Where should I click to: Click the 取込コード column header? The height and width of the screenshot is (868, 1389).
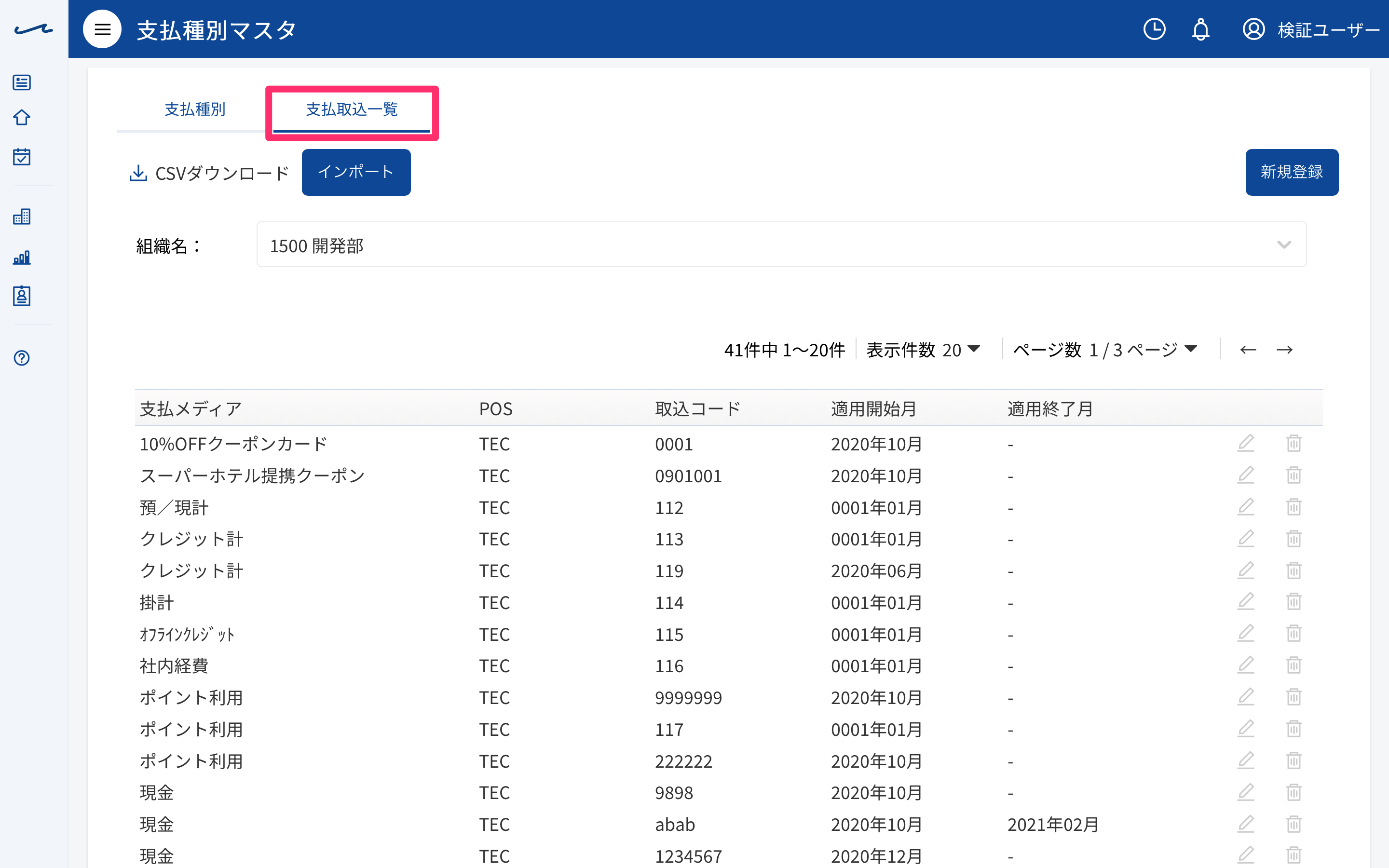tap(698, 409)
